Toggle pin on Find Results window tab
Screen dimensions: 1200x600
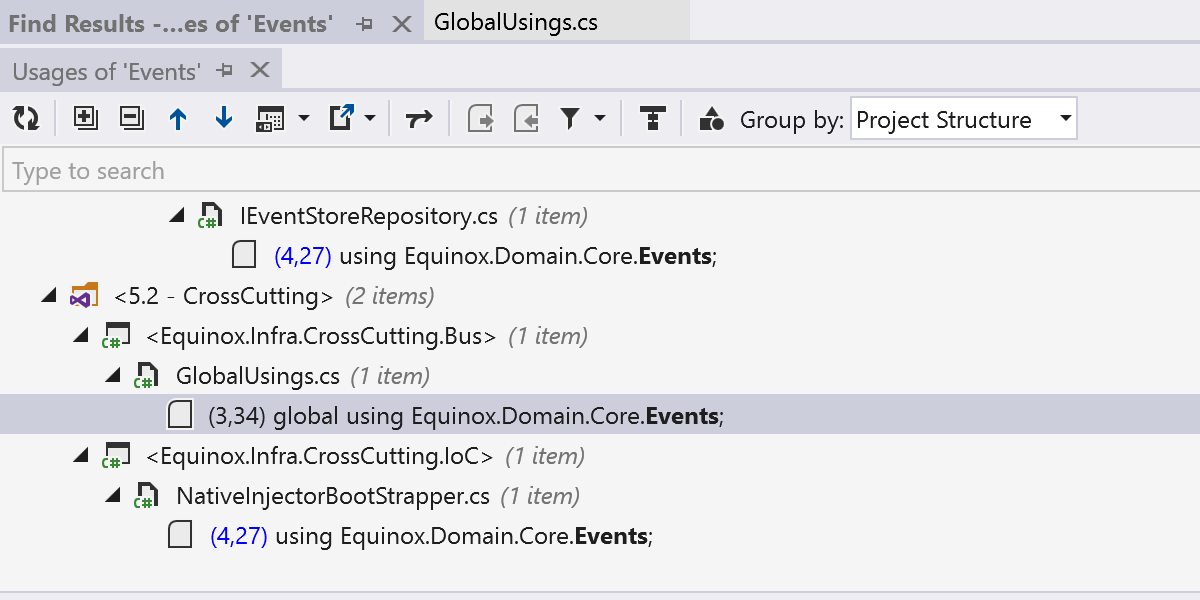(x=364, y=24)
